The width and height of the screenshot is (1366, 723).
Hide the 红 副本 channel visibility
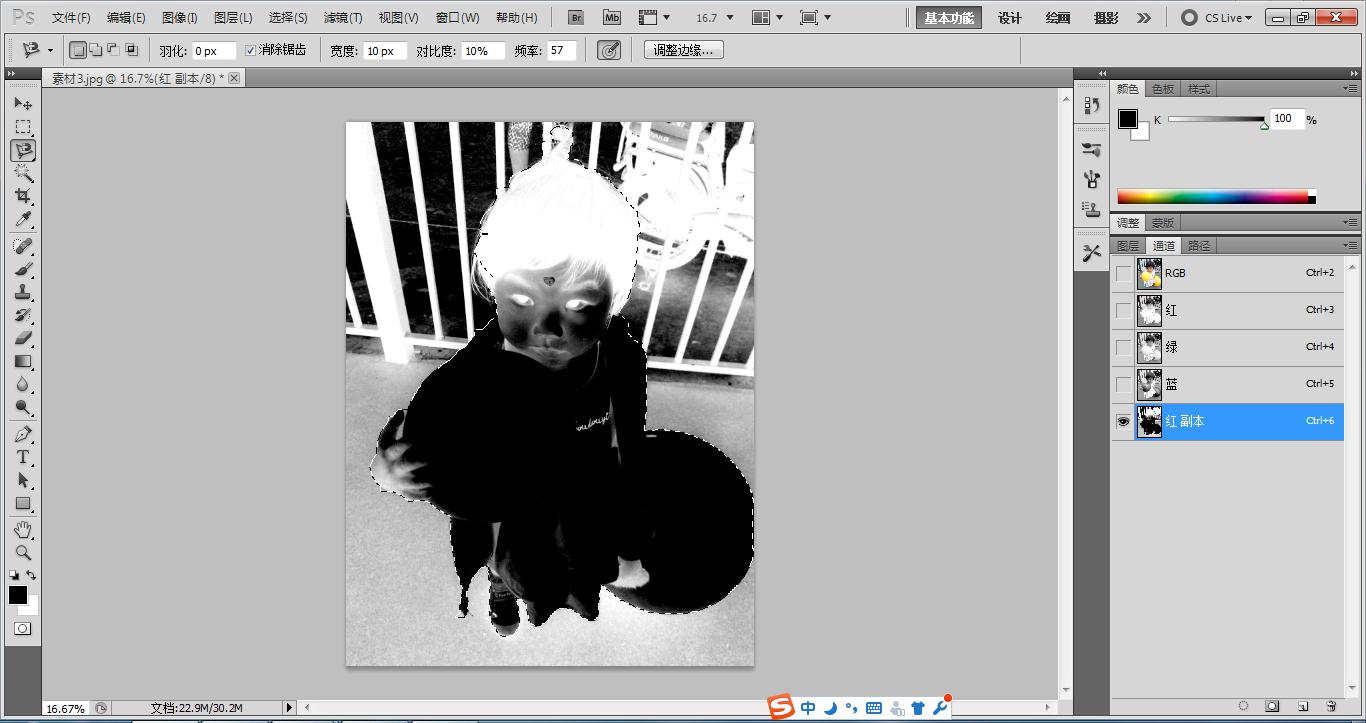pos(1123,421)
